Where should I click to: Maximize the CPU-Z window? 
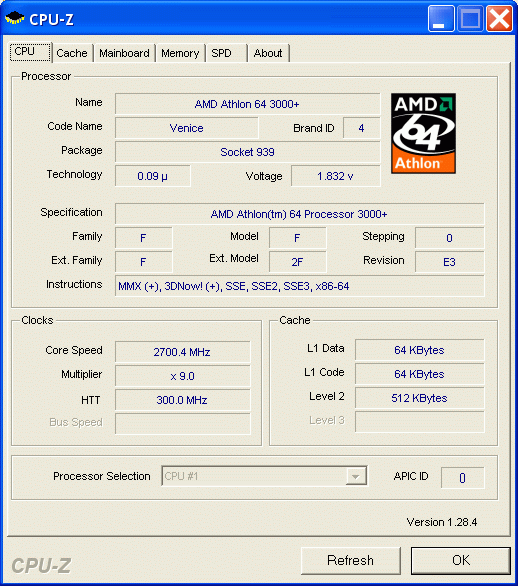click(x=470, y=19)
